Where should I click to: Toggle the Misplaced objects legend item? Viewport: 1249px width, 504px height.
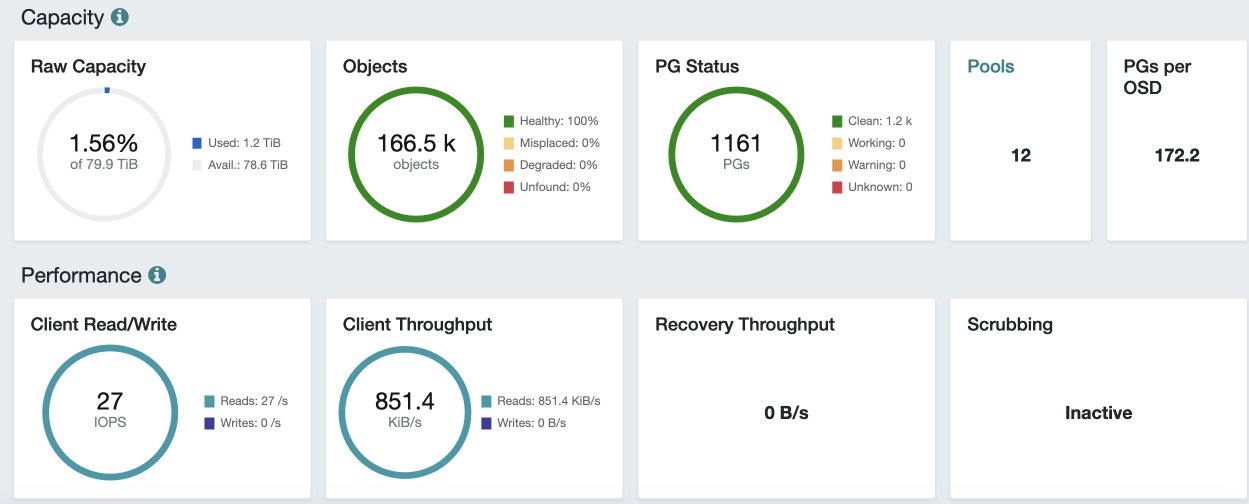tap(551, 143)
